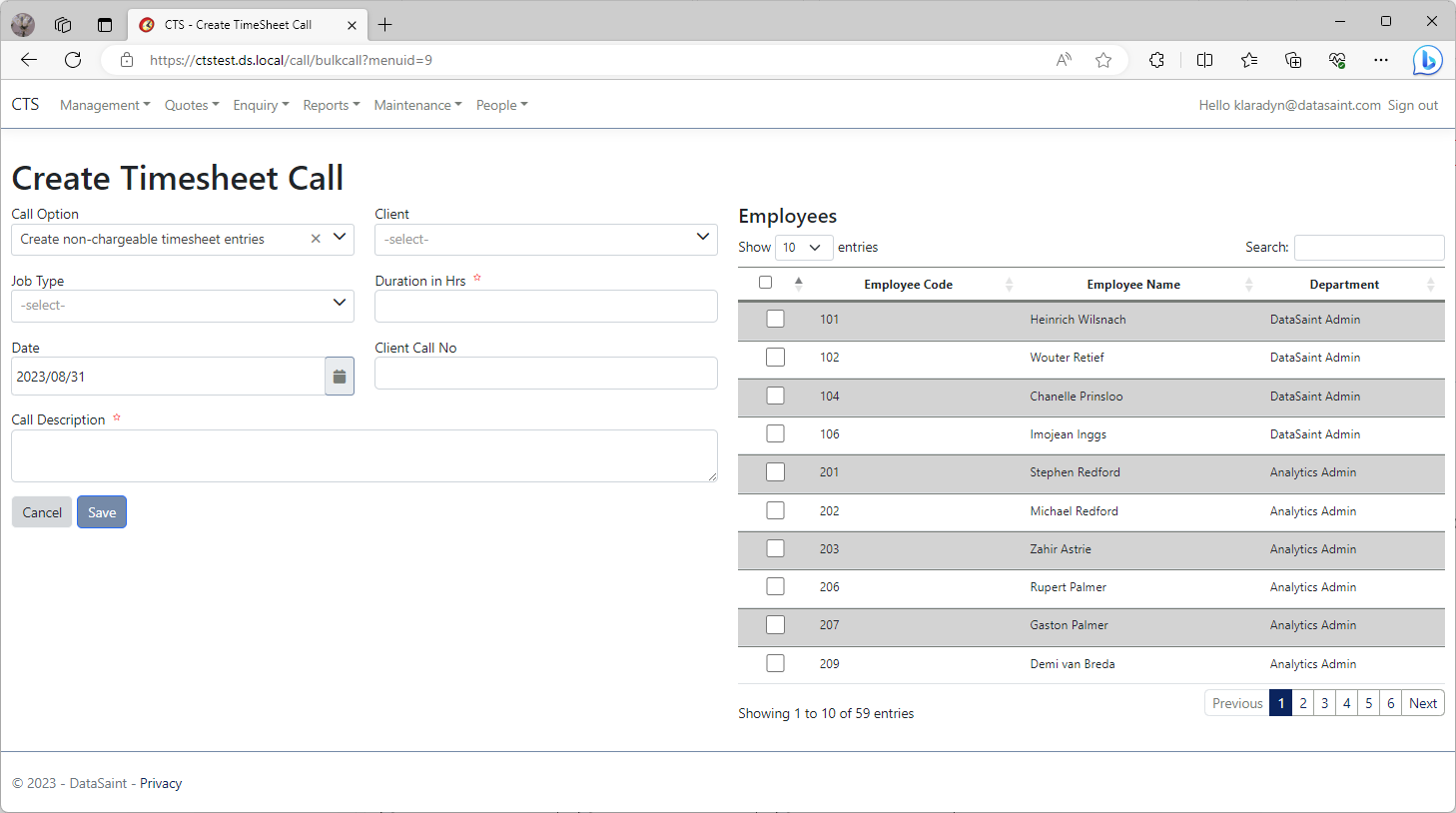This screenshot has height=813, width=1456.
Task: Check the box for Wouter Retief
Action: point(775,357)
